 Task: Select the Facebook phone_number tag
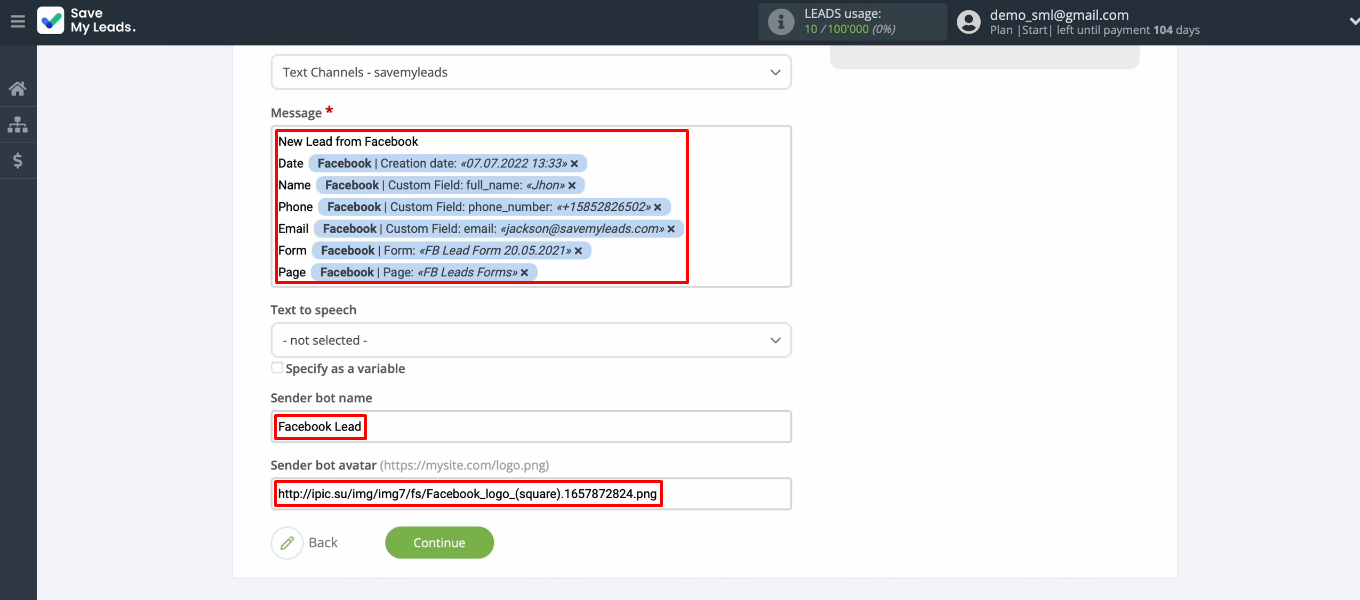[x=494, y=207]
